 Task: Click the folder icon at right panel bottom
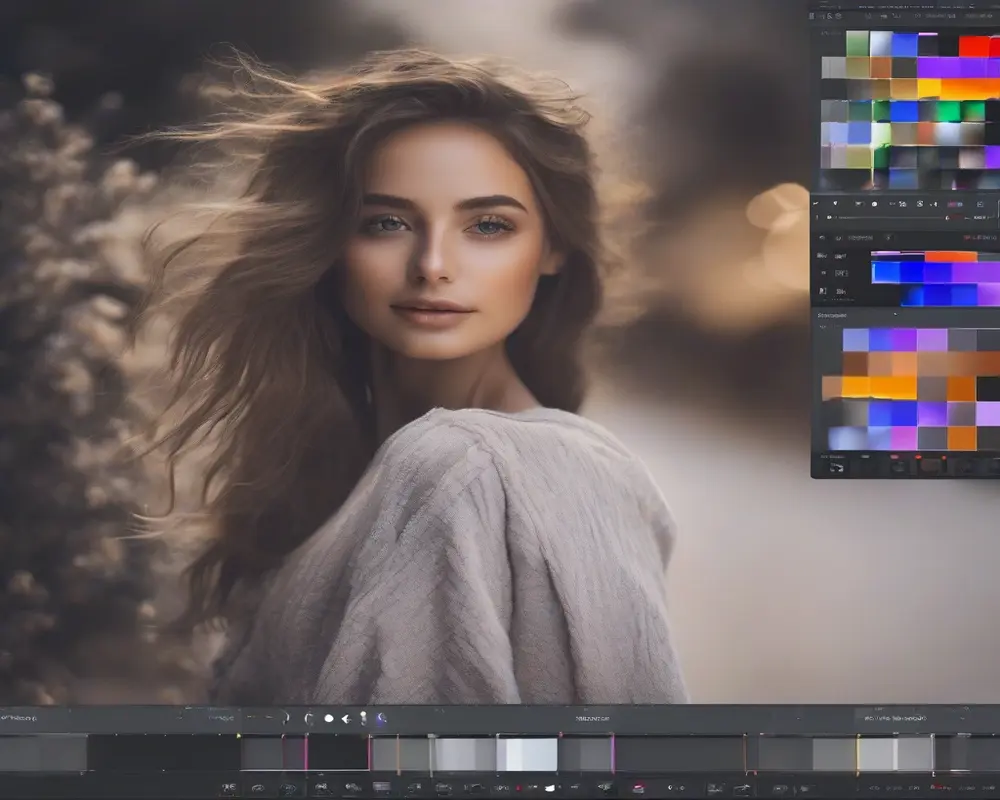click(836, 468)
